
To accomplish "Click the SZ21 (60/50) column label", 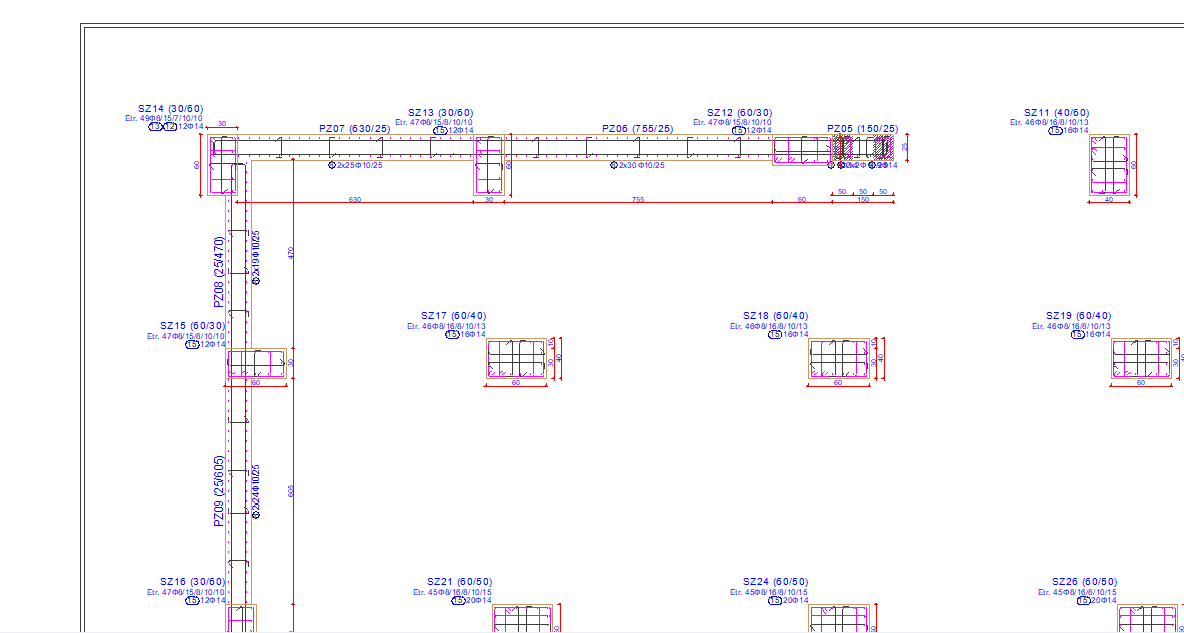I will [x=459, y=582].
